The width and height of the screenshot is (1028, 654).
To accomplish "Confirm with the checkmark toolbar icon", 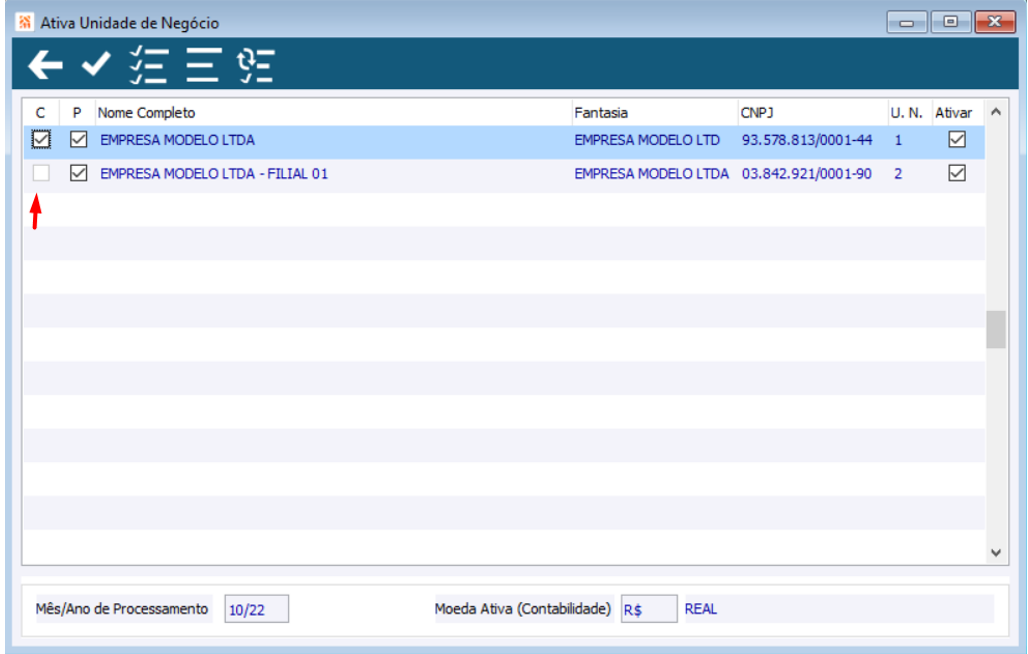I will point(96,64).
